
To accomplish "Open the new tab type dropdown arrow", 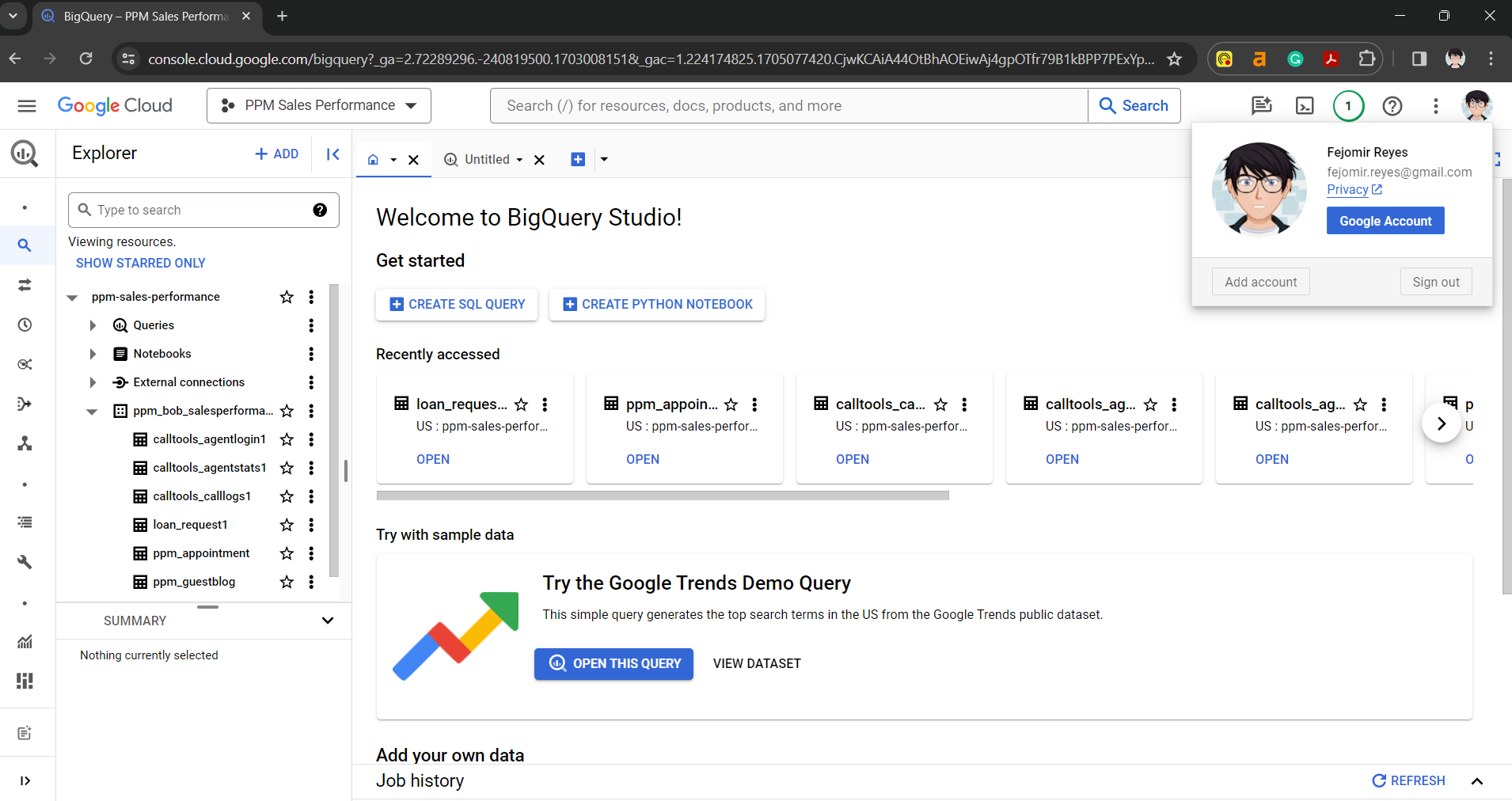I will click(604, 159).
